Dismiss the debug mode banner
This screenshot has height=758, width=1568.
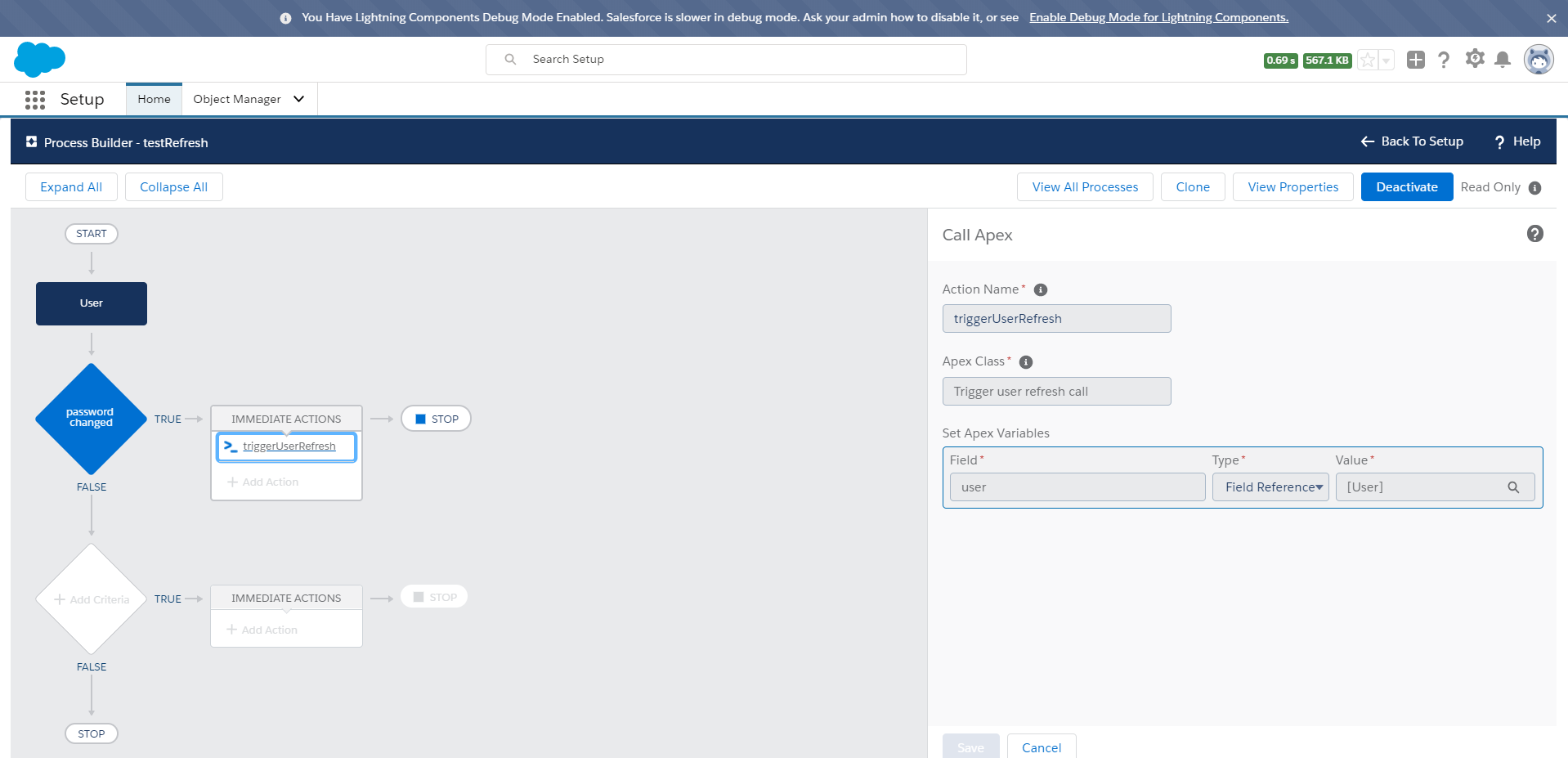coord(1551,18)
